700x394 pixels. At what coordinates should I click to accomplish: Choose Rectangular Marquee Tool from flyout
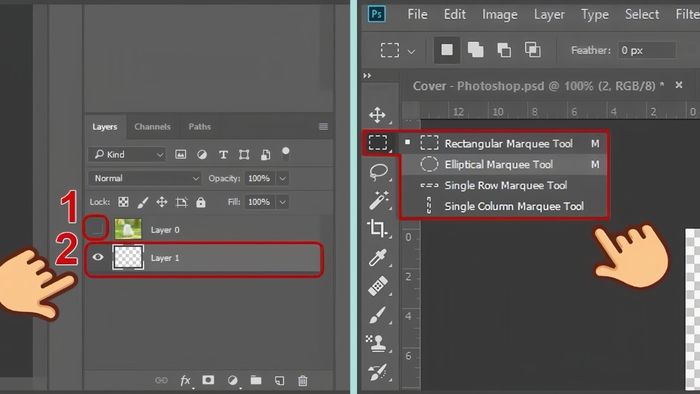click(x=504, y=143)
